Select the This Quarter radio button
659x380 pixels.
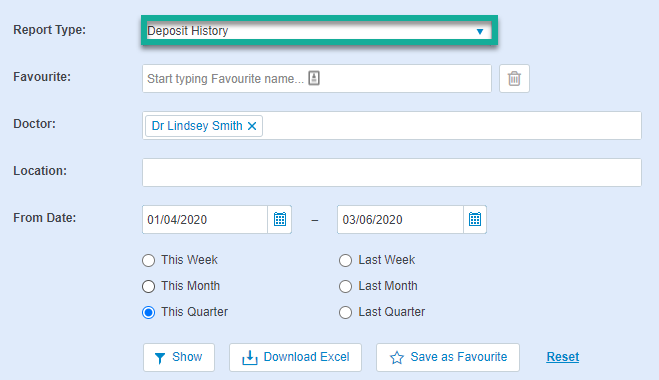tap(148, 313)
